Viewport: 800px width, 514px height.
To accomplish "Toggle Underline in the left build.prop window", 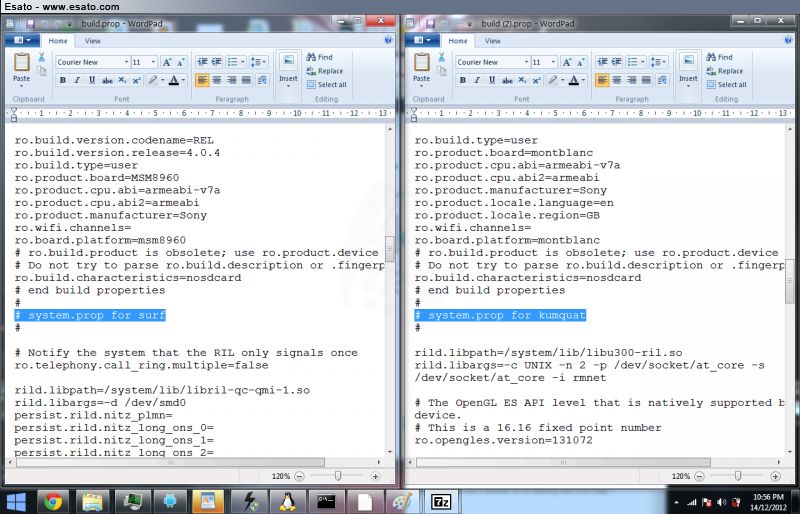I will (92, 80).
